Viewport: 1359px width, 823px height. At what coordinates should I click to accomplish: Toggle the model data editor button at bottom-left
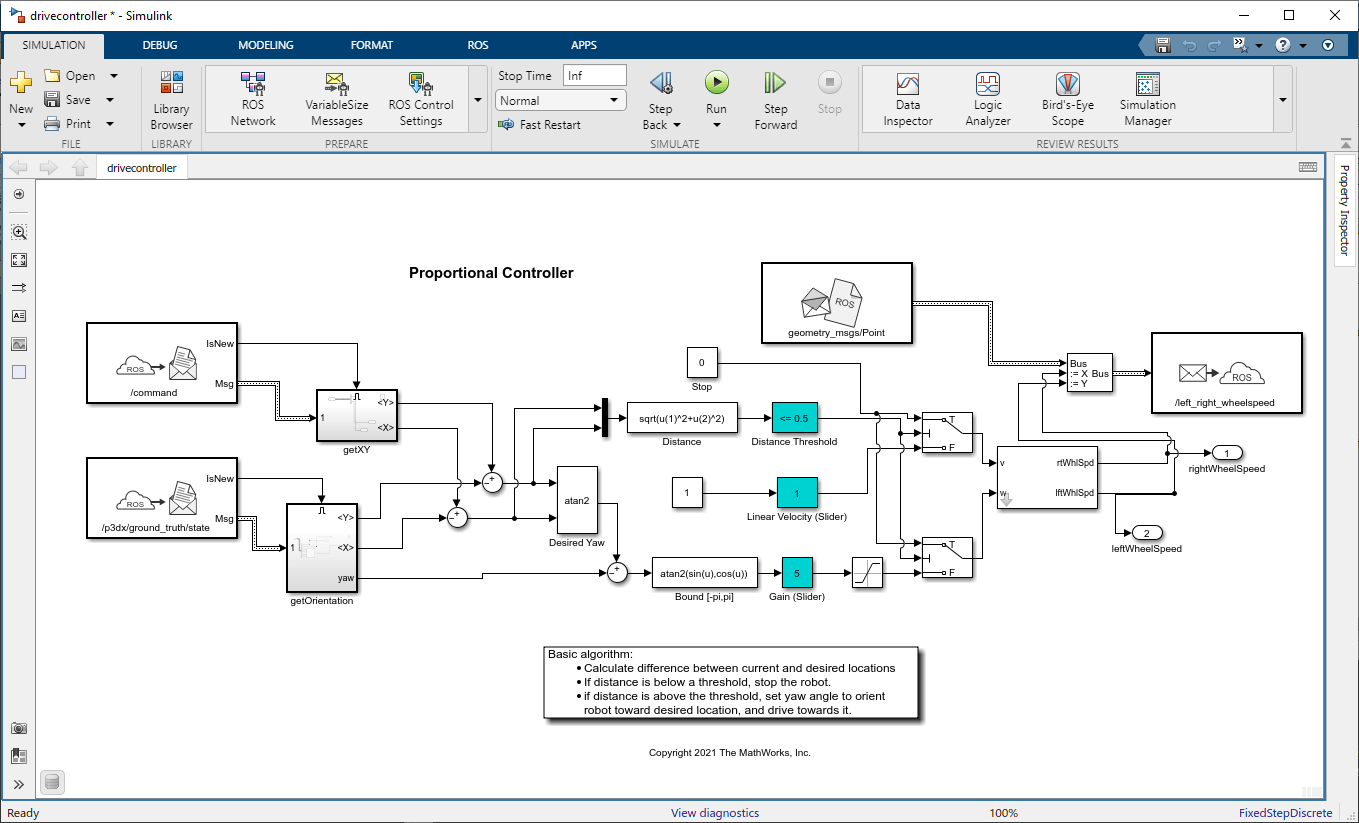click(x=53, y=782)
